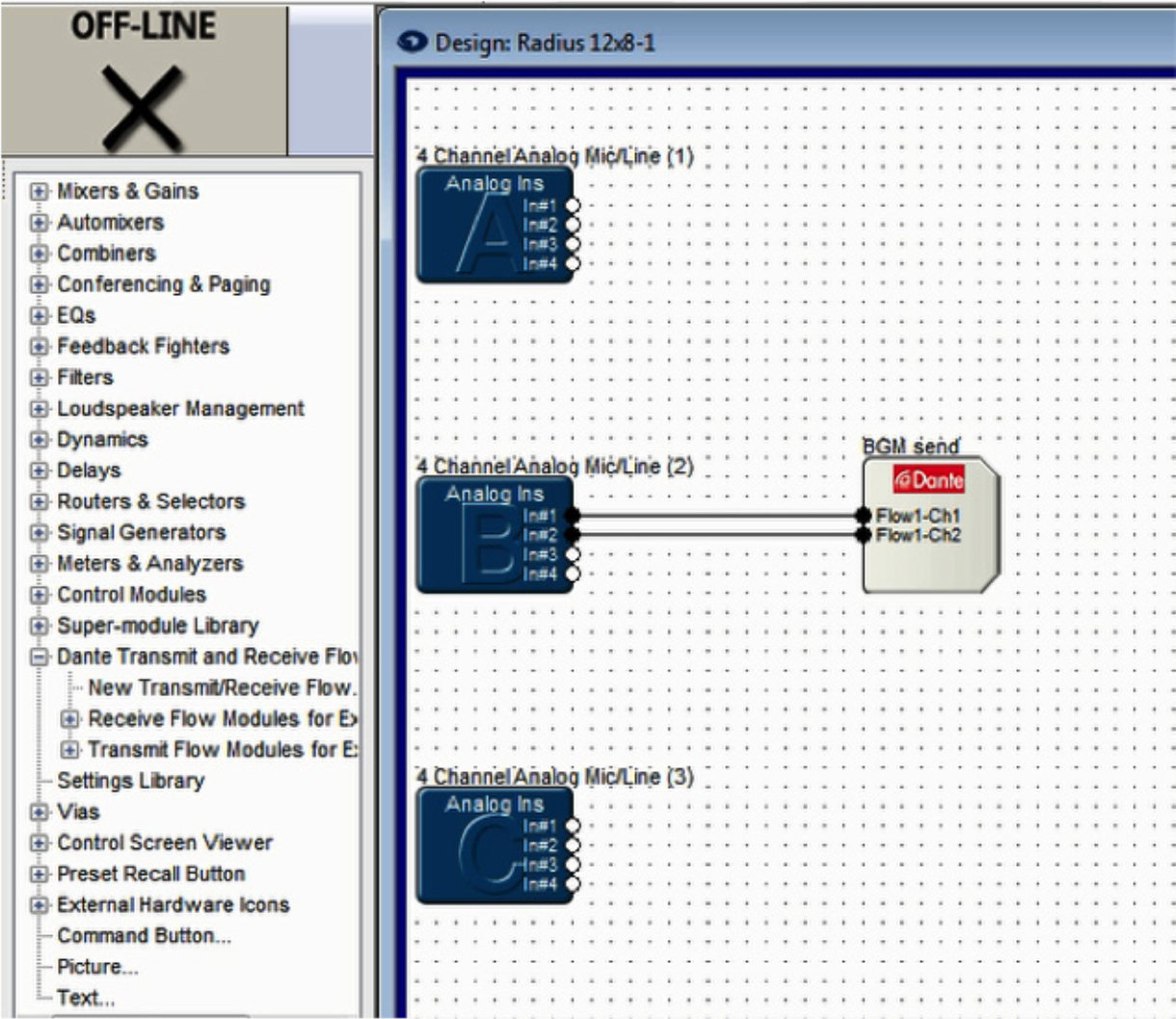Select New Transmit/Receive Flow item

222,688
